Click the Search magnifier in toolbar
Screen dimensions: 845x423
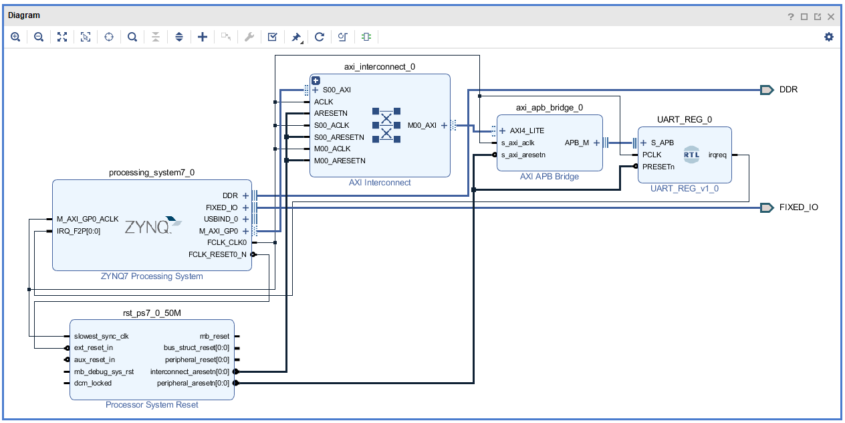tap(132, 37)
